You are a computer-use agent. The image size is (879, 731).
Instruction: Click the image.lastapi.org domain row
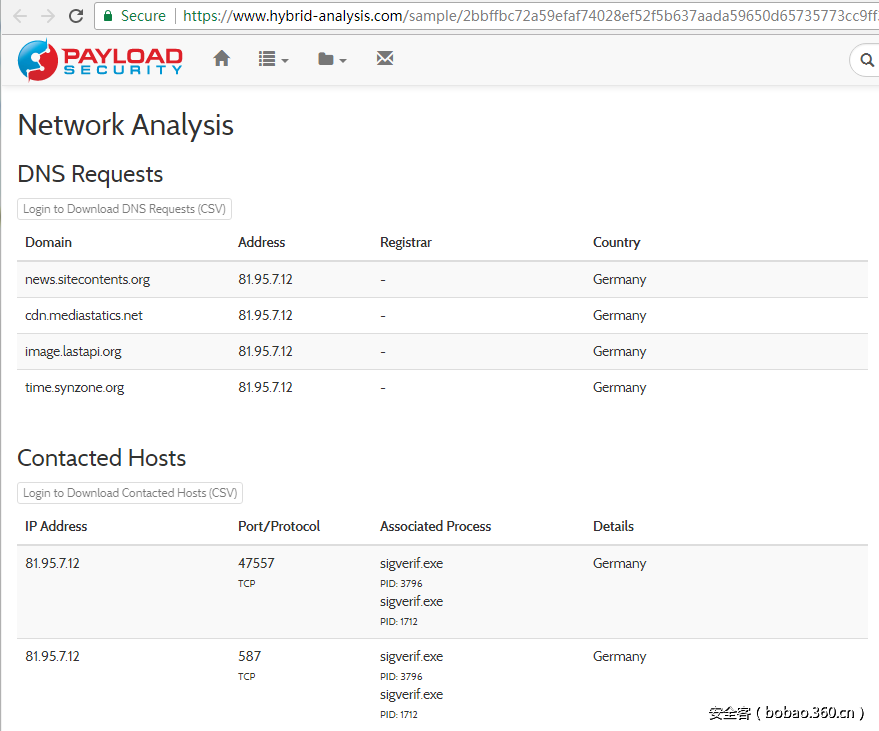[74, 352]
